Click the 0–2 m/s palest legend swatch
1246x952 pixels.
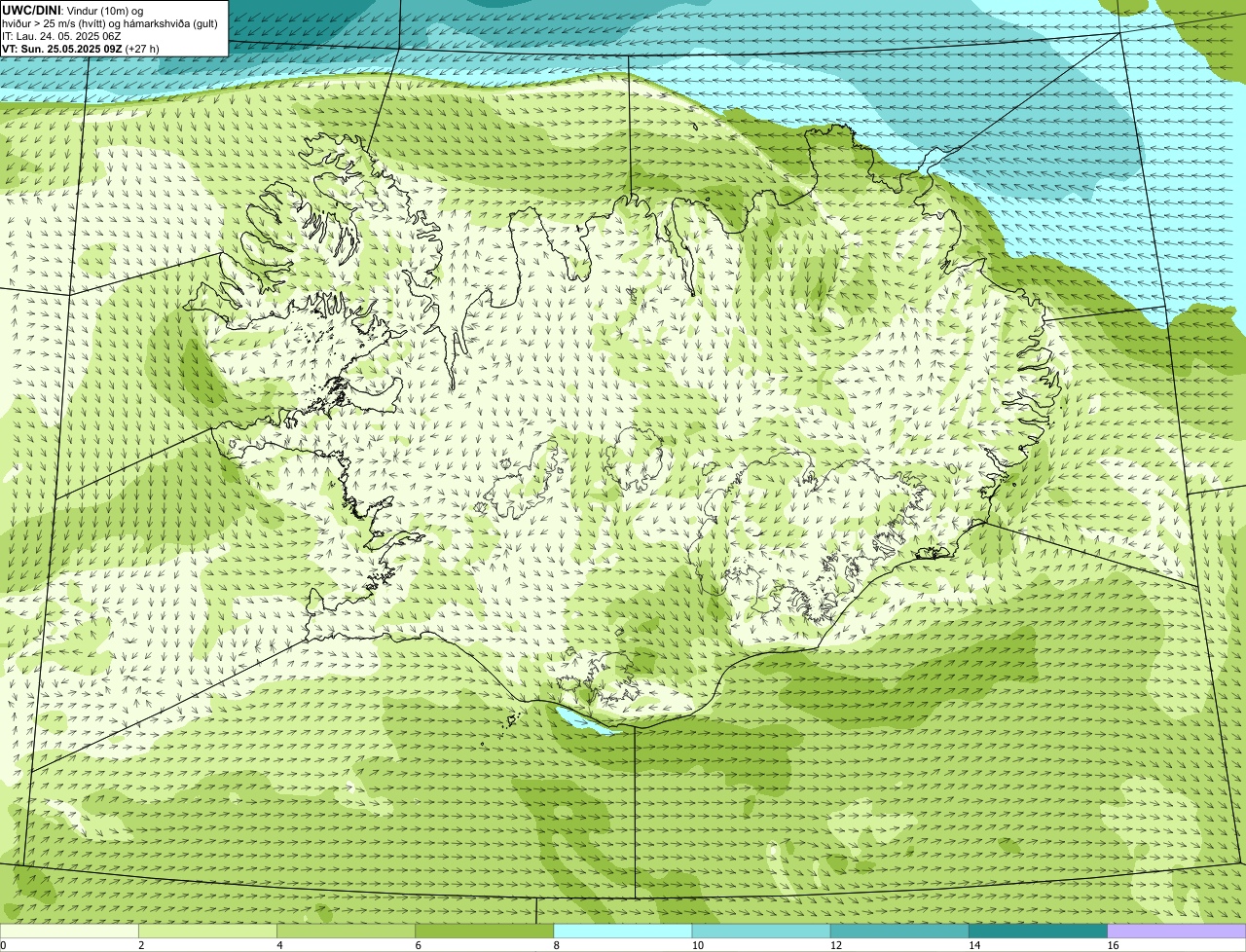tap(69, 932)
